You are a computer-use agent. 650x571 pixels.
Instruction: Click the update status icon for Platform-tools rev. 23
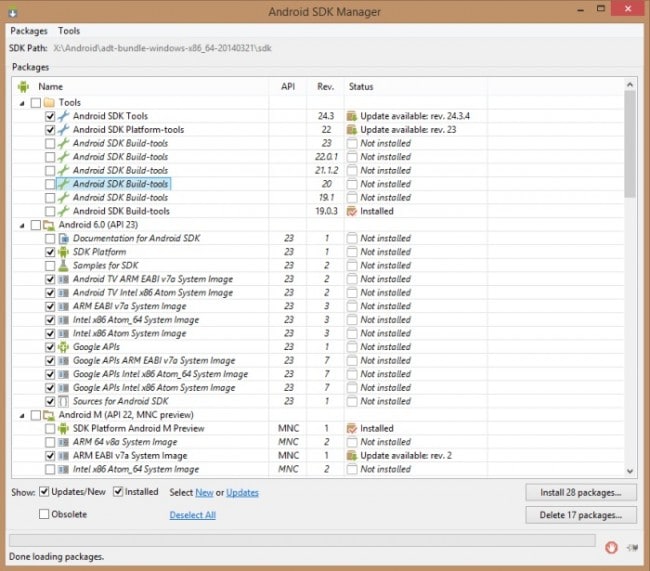[x=352, y=130]
